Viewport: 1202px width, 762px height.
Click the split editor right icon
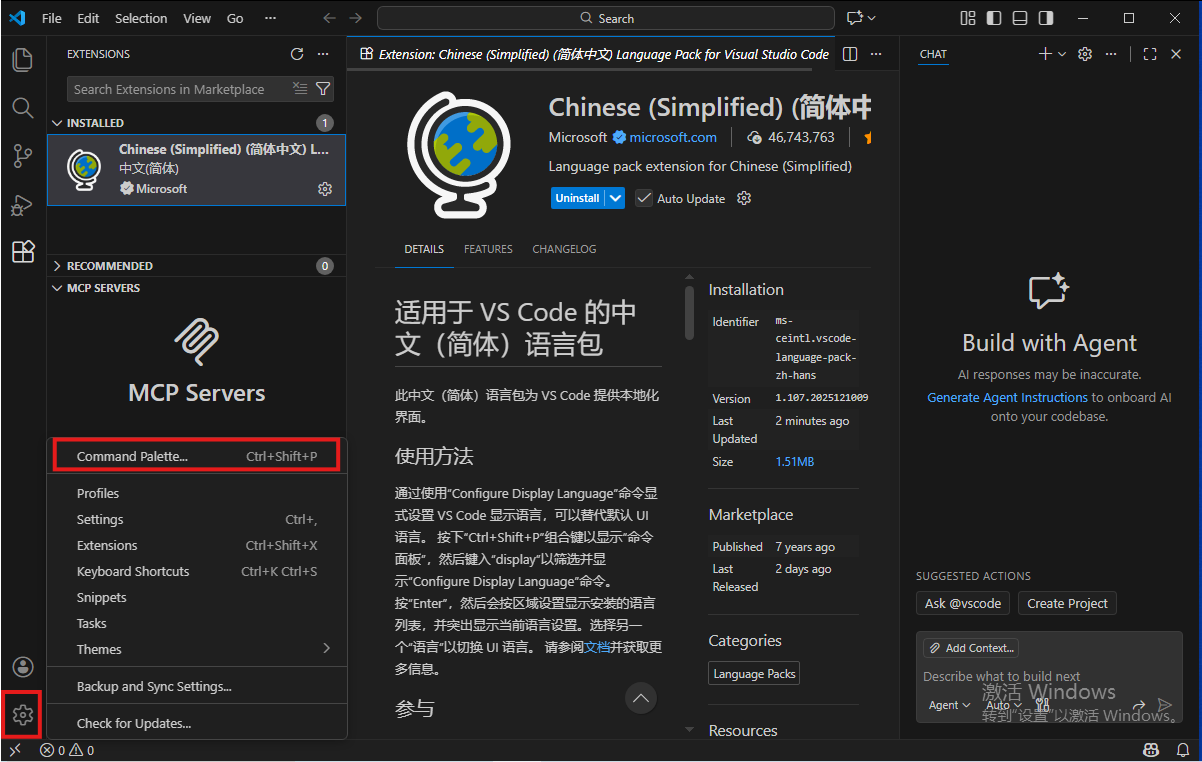coord(850,54)
